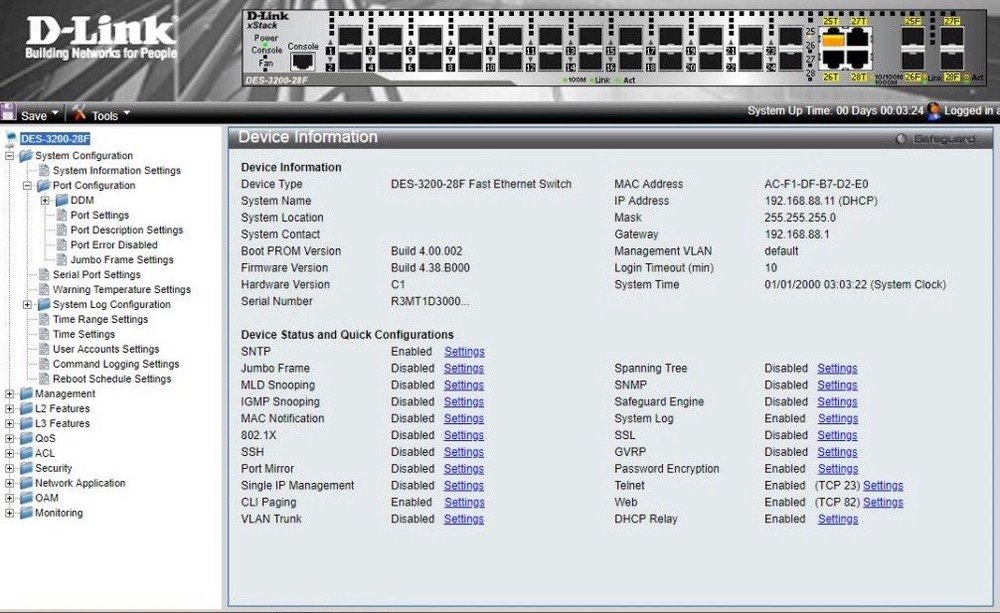The image size is (1000, 613).
Task: Click the Console port on the switch image
Action: [303, 62]
